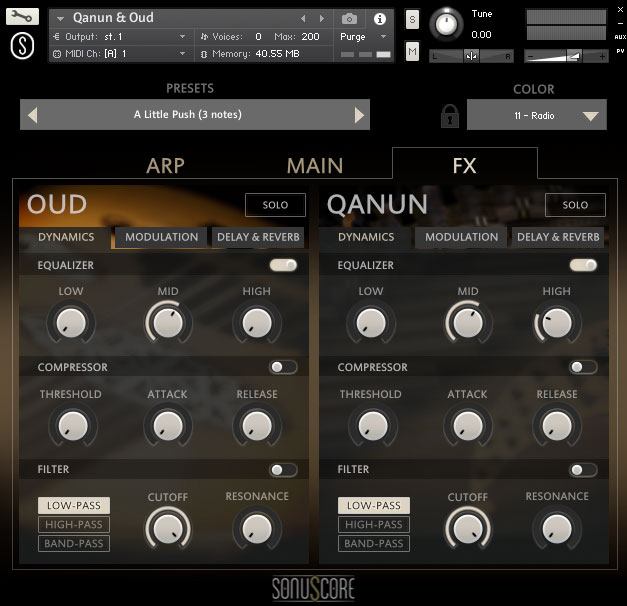This screenshot has width=627, height=606.
Task: Open the wrench instrument edit icon
Action: [22, 17]
